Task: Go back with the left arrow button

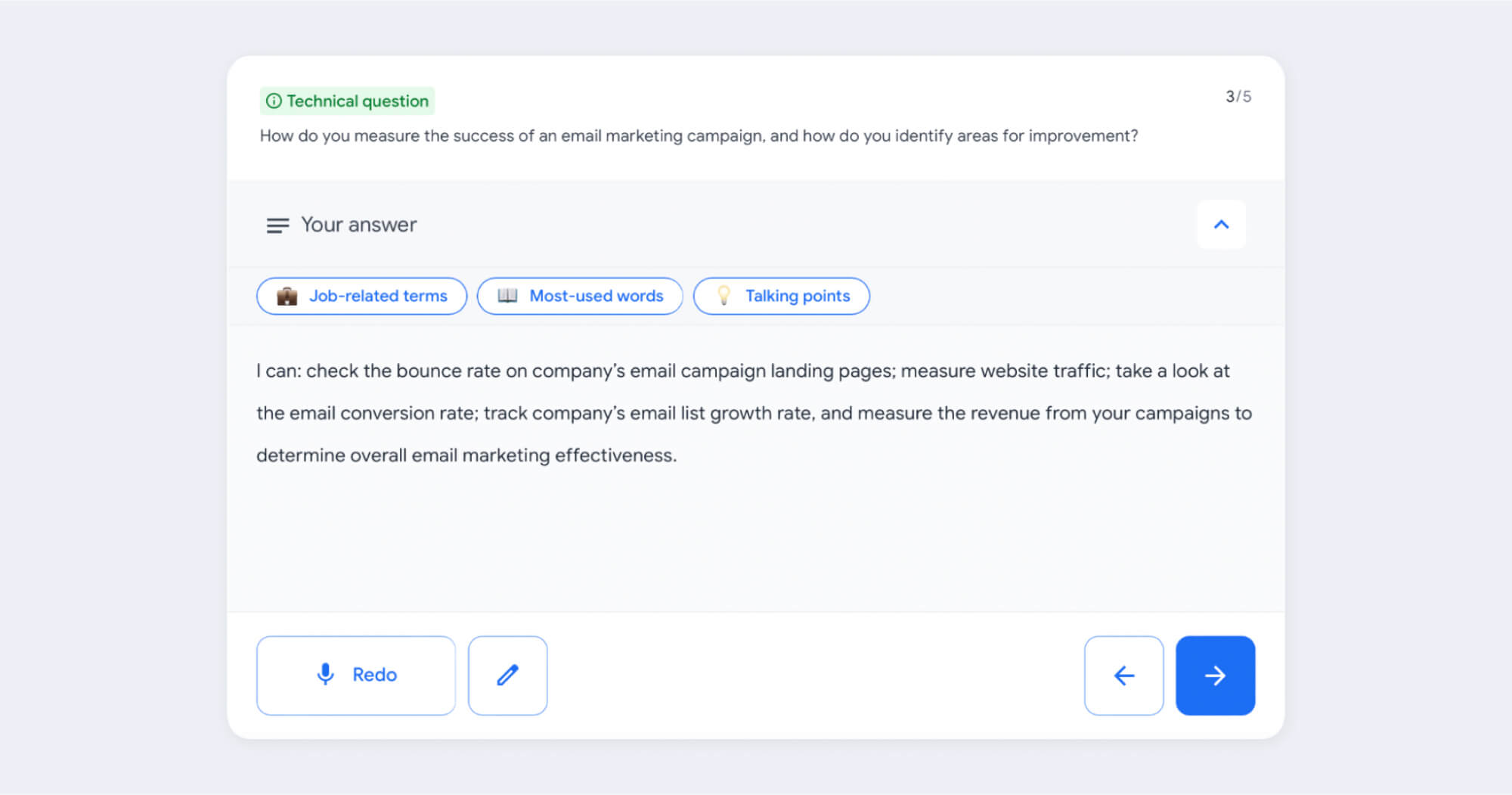Action: coord(1123,675)
